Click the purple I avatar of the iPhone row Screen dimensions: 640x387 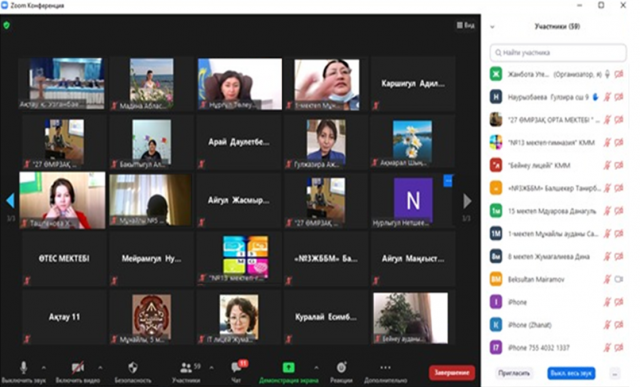coord(496,302)
